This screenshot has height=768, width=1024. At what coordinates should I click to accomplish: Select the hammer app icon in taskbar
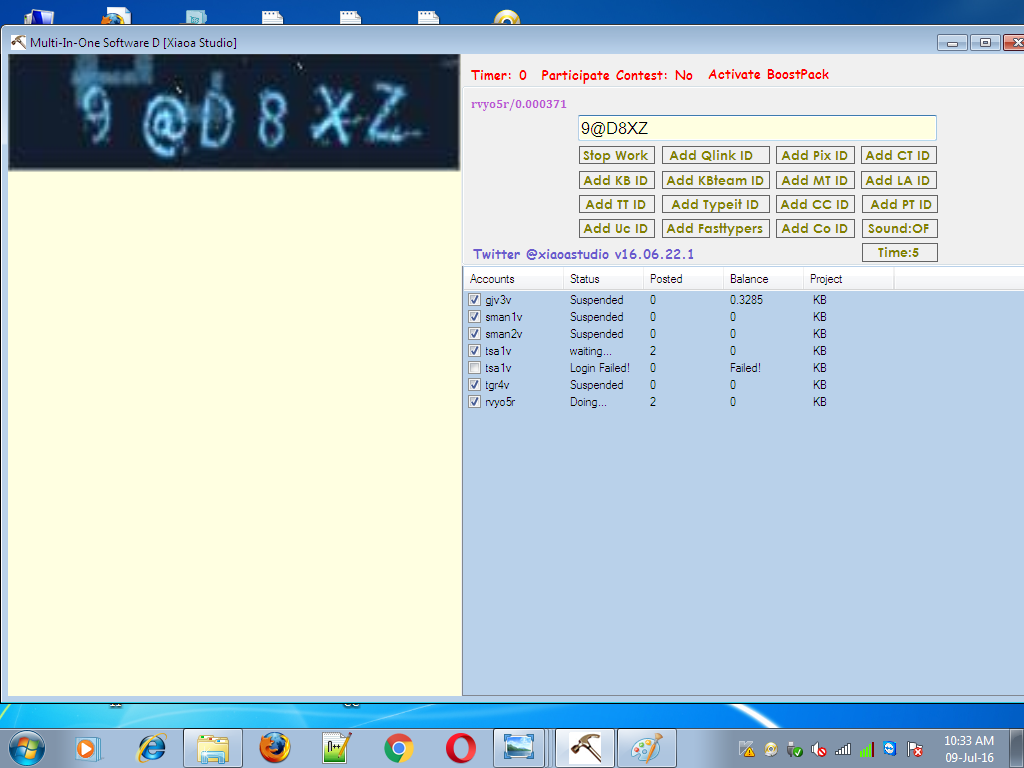585,748
